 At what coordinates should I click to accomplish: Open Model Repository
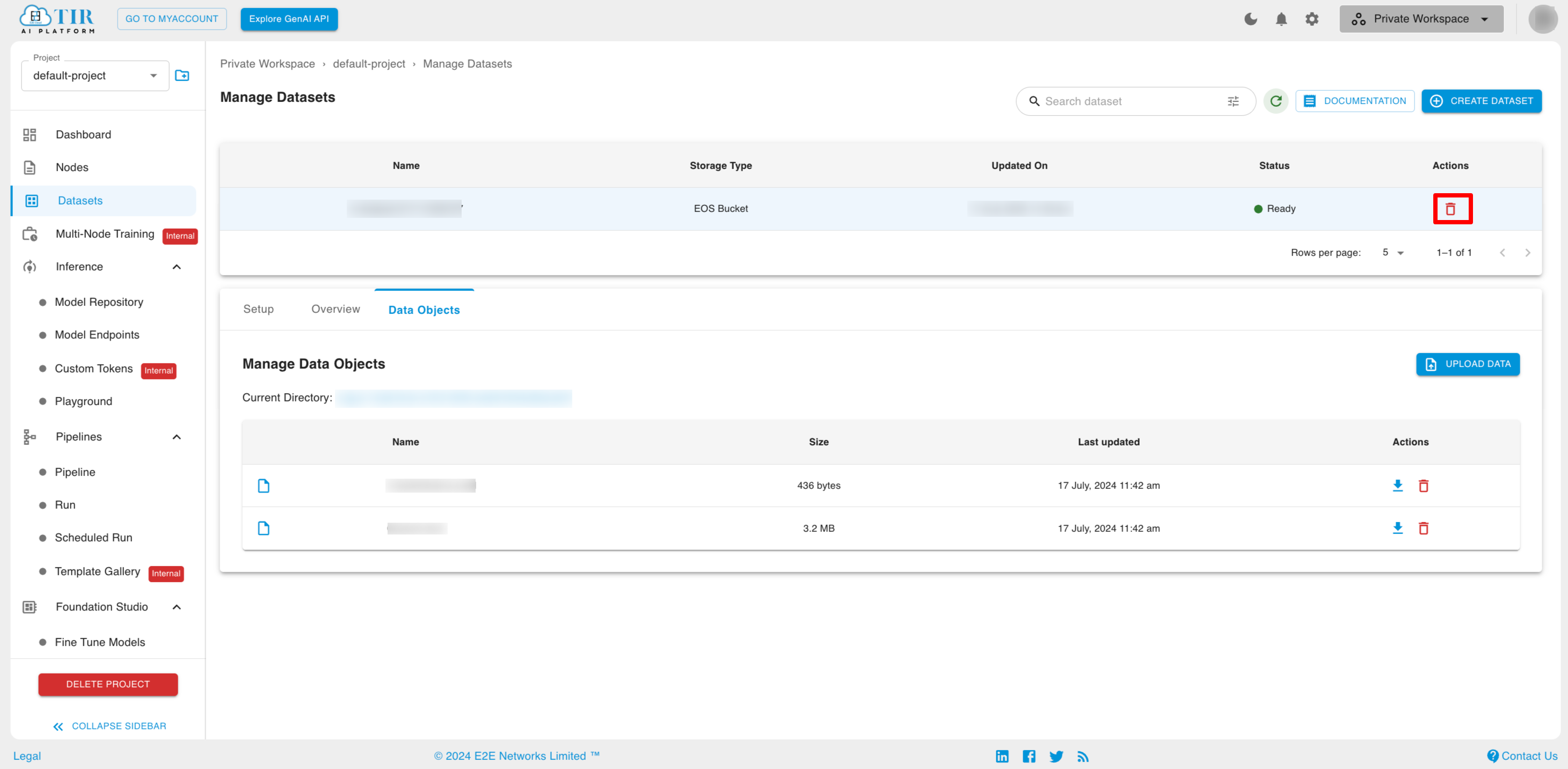99,302
